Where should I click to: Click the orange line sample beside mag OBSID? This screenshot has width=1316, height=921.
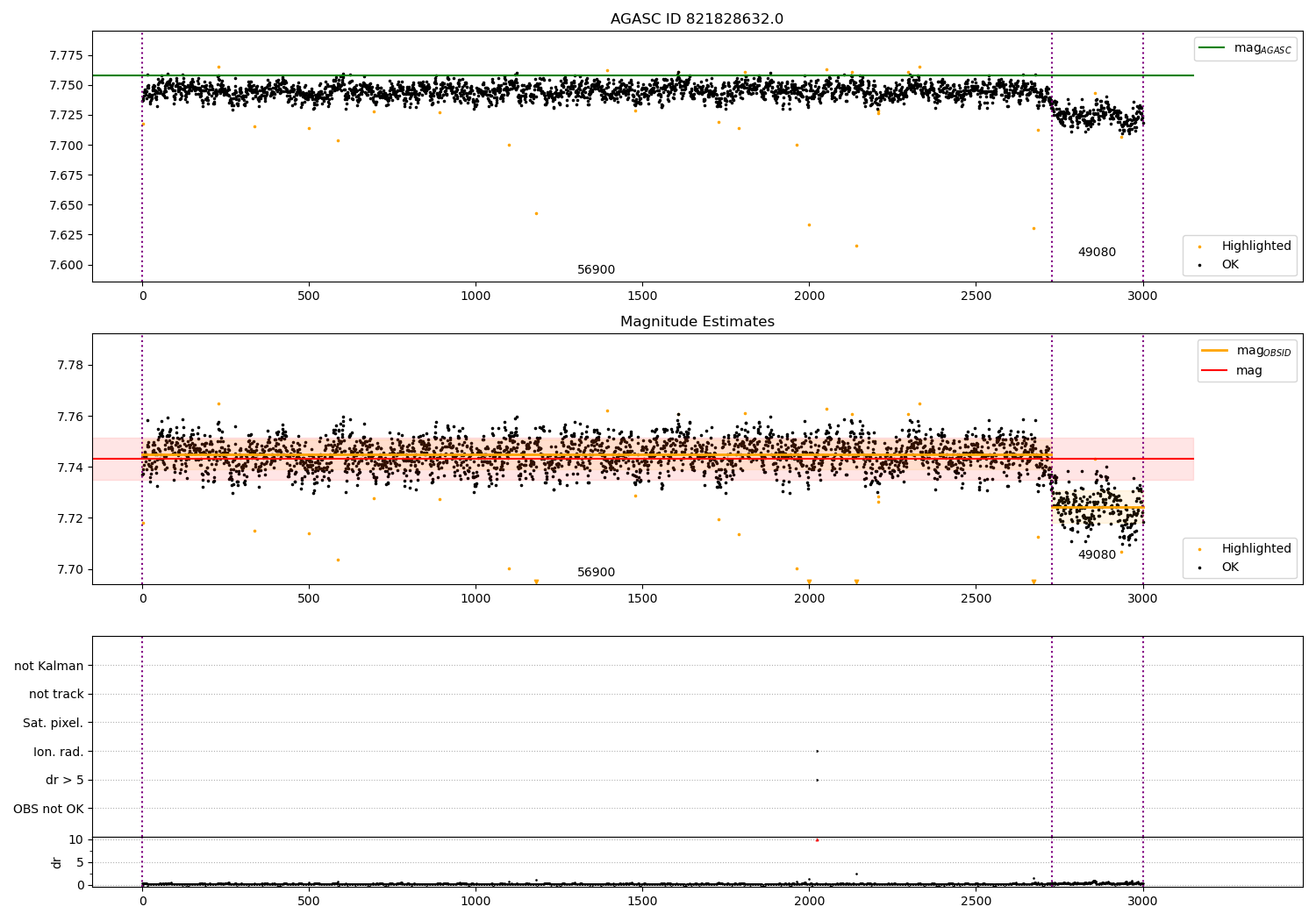(x=1215, y=351)
